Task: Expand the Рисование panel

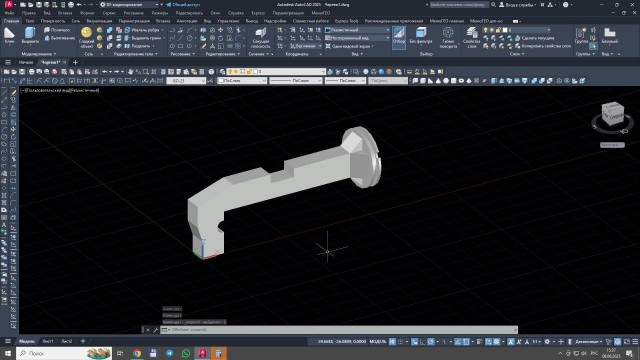Action: pyautogui.click(x=182, y=54)
